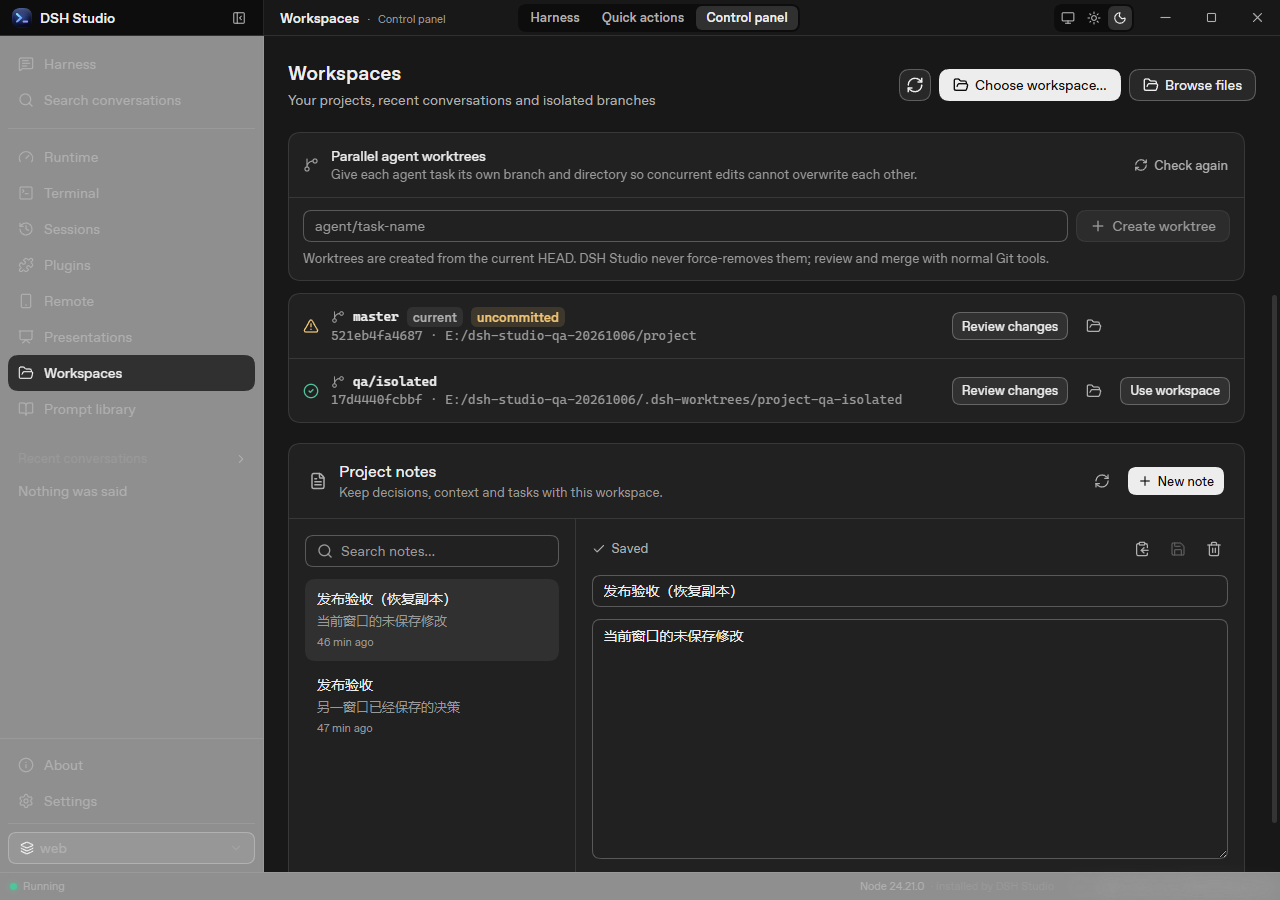Open Workspaces in the sidebar
Image resolution: width=1280 pixels, height=900 pixels.
(x=131, y=373)
